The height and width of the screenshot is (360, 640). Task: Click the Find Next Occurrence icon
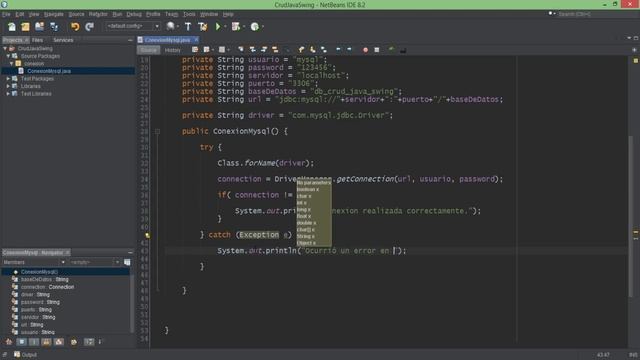pos(264,50)
